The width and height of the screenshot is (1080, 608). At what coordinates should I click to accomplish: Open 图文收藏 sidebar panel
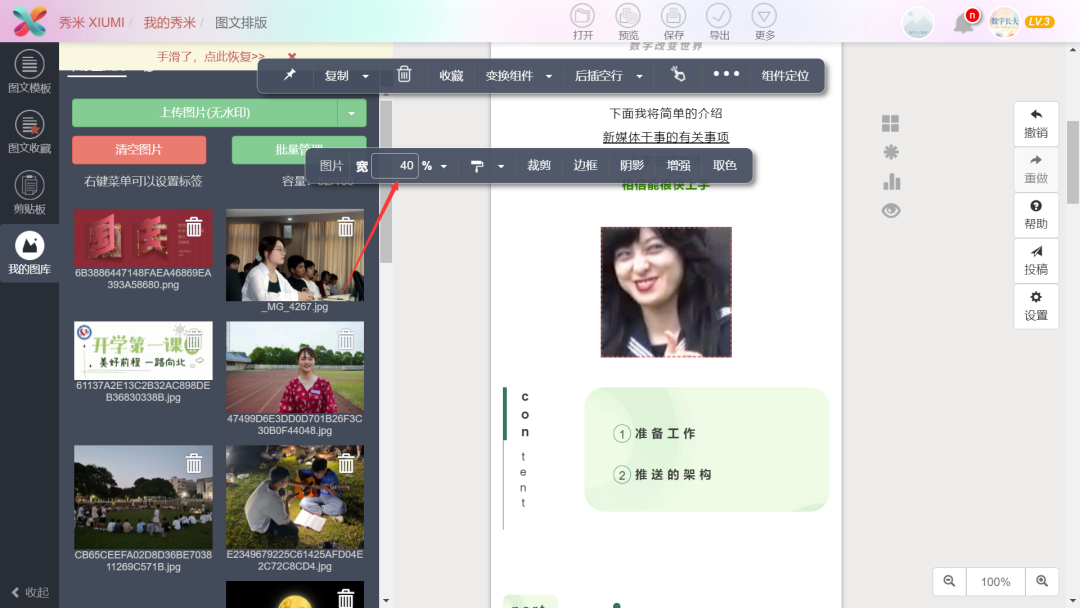click(x=29, y=133)
